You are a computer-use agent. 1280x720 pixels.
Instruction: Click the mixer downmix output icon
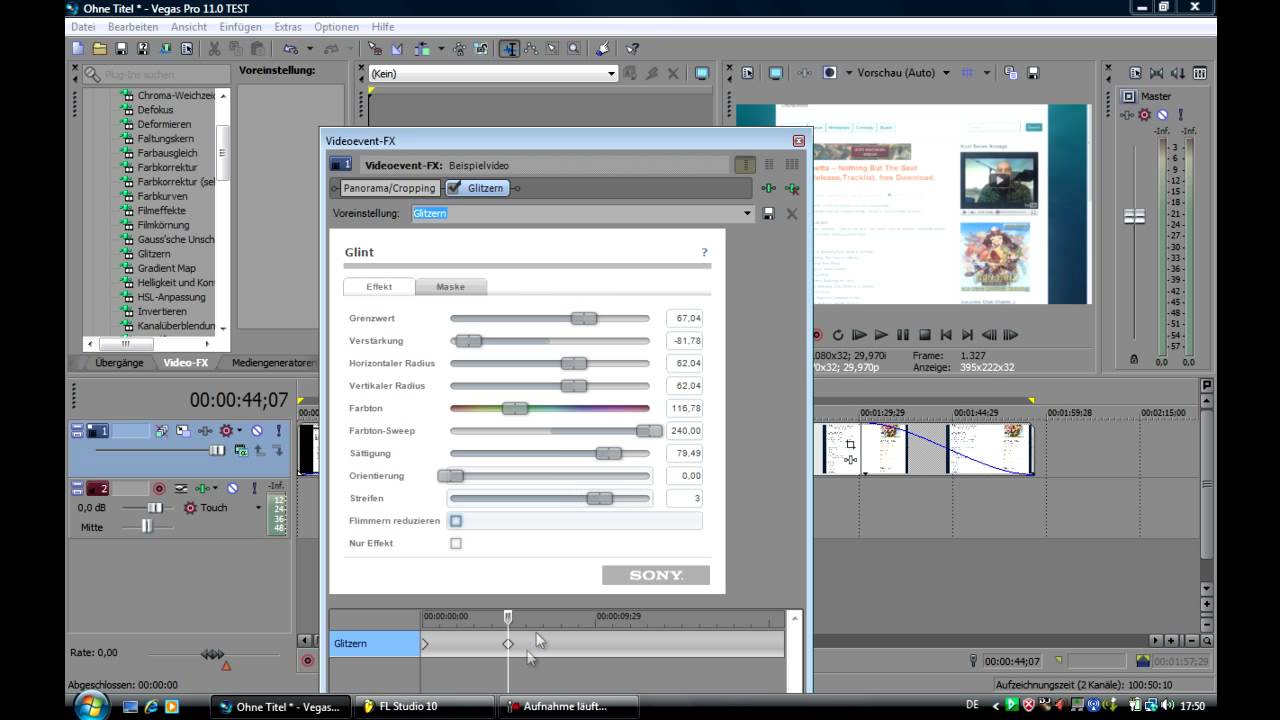click(1157, 73)
